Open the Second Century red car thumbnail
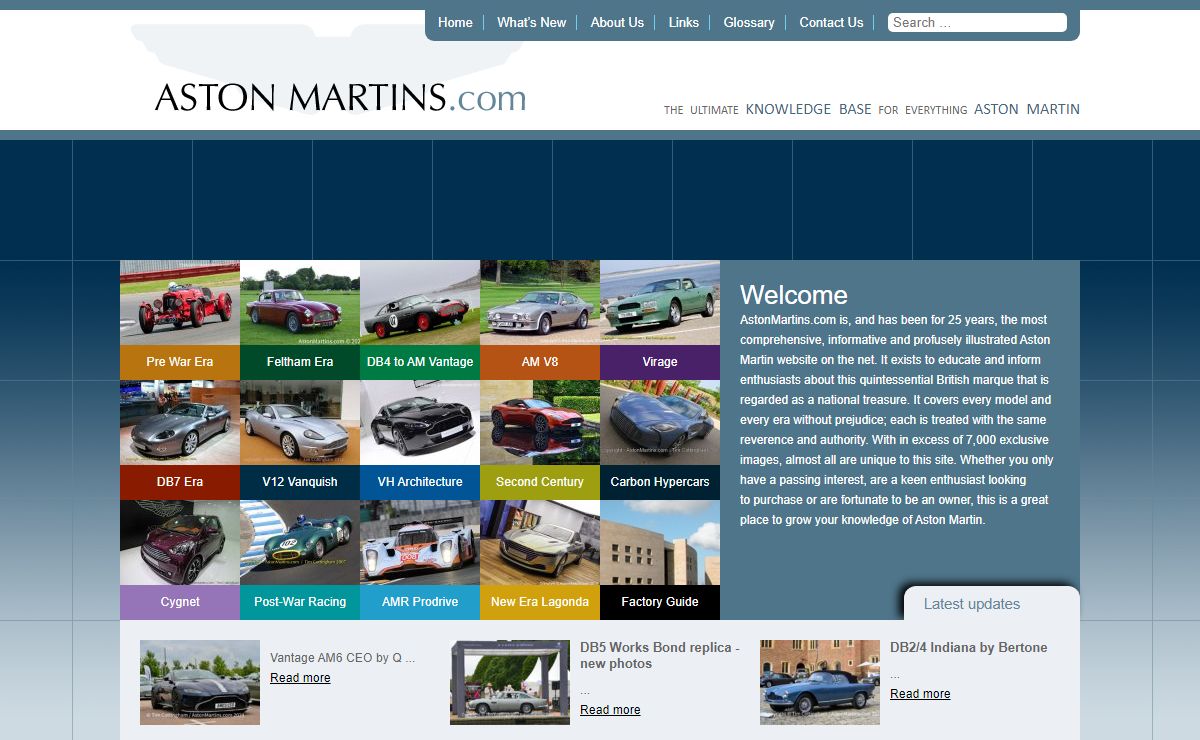The width and height of the screenshot is (1200, 740). pos(540,423)
